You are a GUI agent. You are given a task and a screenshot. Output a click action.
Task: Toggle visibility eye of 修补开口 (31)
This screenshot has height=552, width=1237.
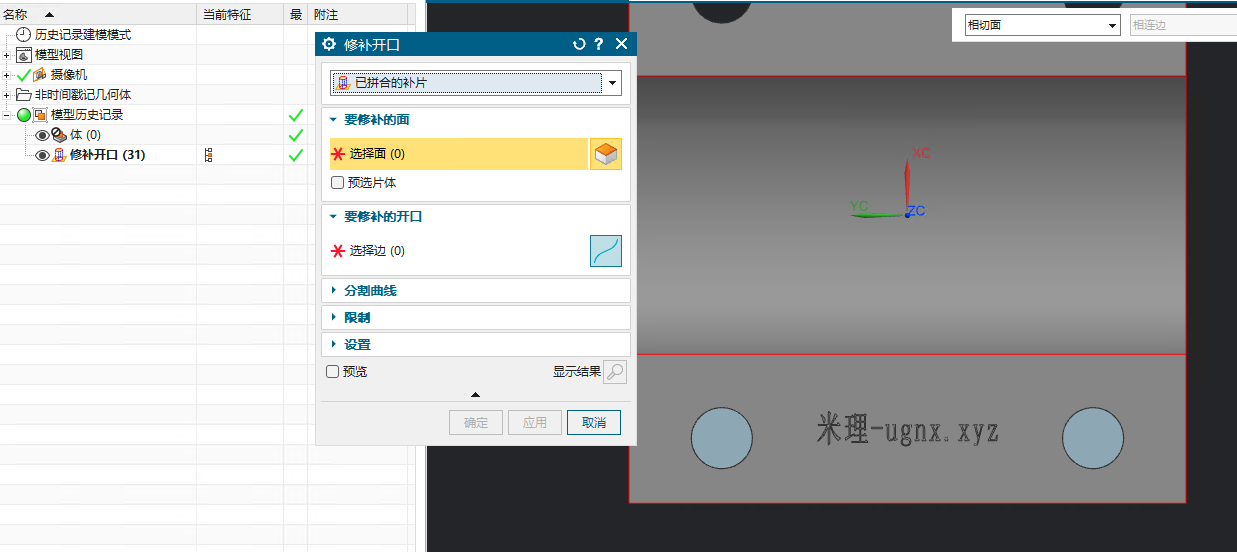[42, 155]
